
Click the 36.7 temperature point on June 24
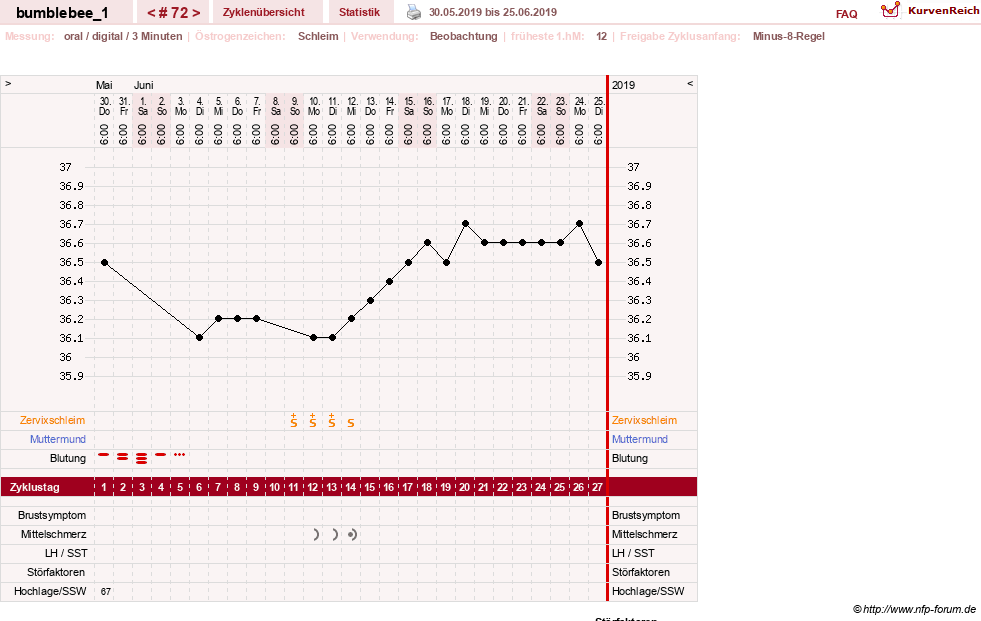point(579,223)
